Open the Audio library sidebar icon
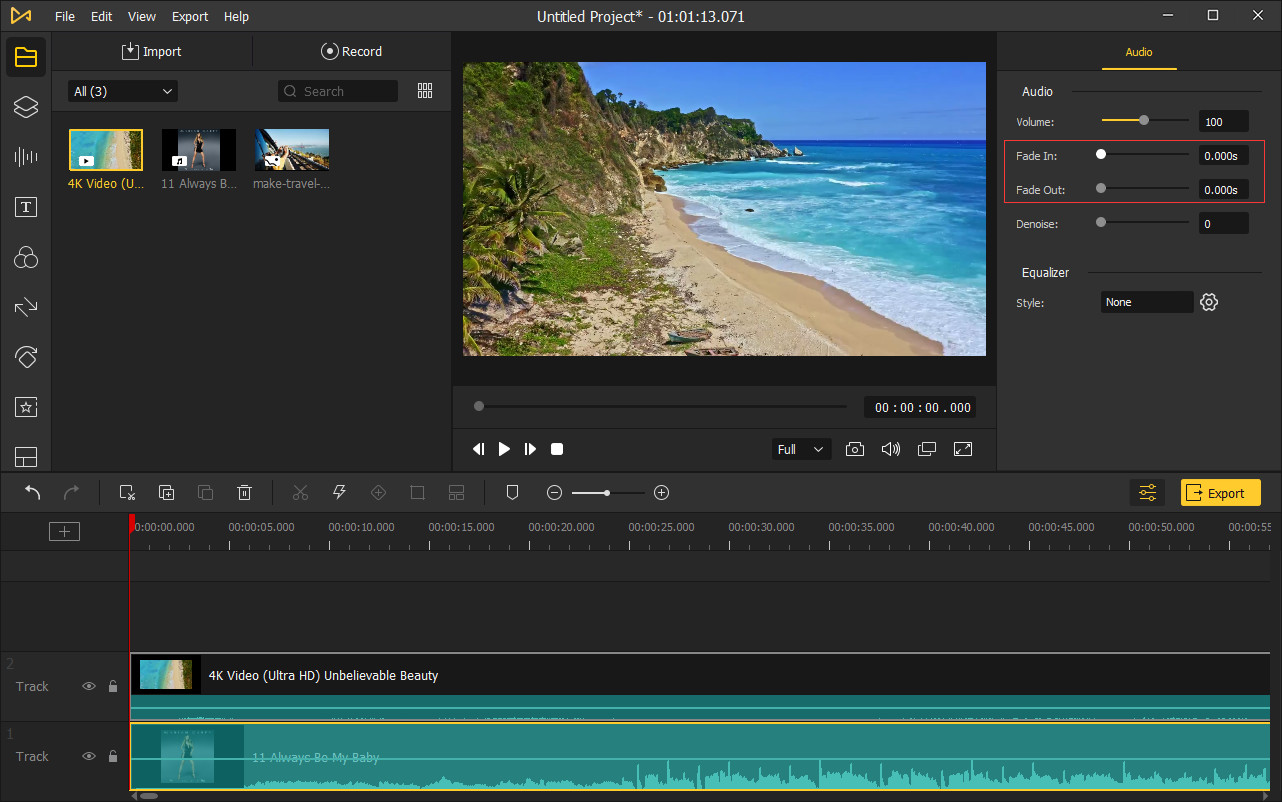 point(26,156)
